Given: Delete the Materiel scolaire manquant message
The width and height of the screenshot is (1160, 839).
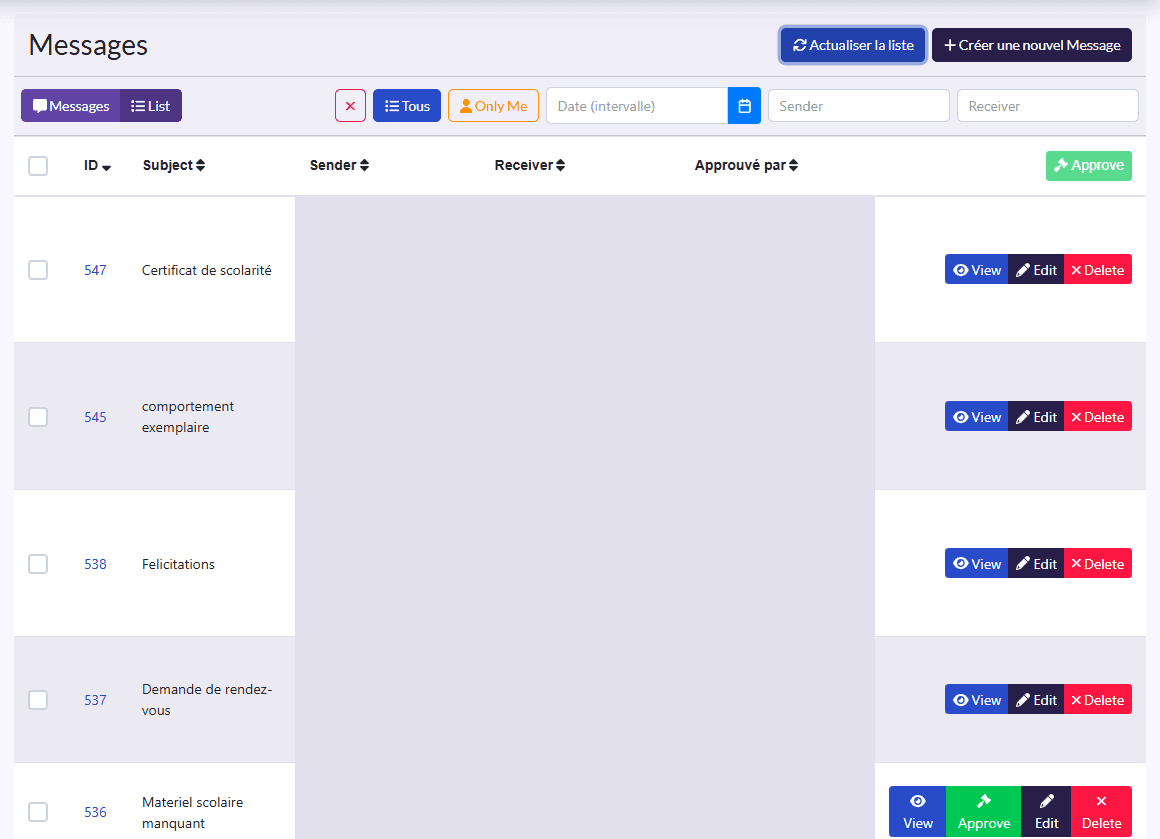Looking at the screenshot, I should pos(1102,812).
